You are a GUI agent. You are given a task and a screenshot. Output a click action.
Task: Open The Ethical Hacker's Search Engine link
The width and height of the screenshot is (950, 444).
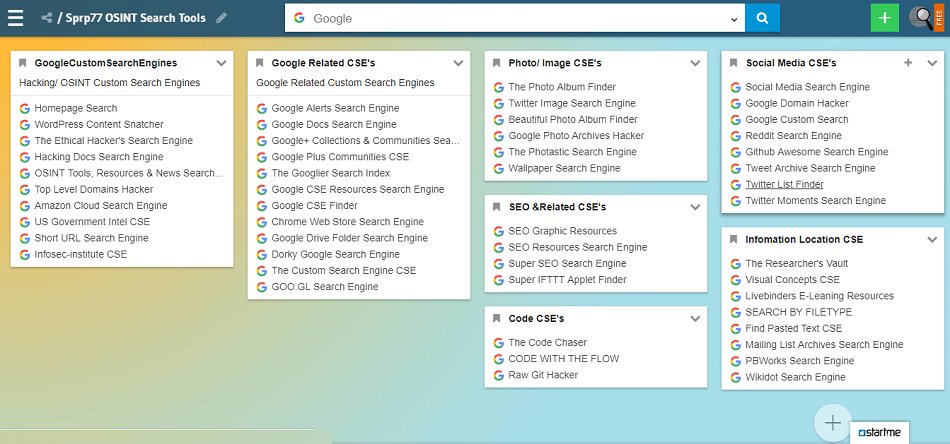(x=113, y=141)
